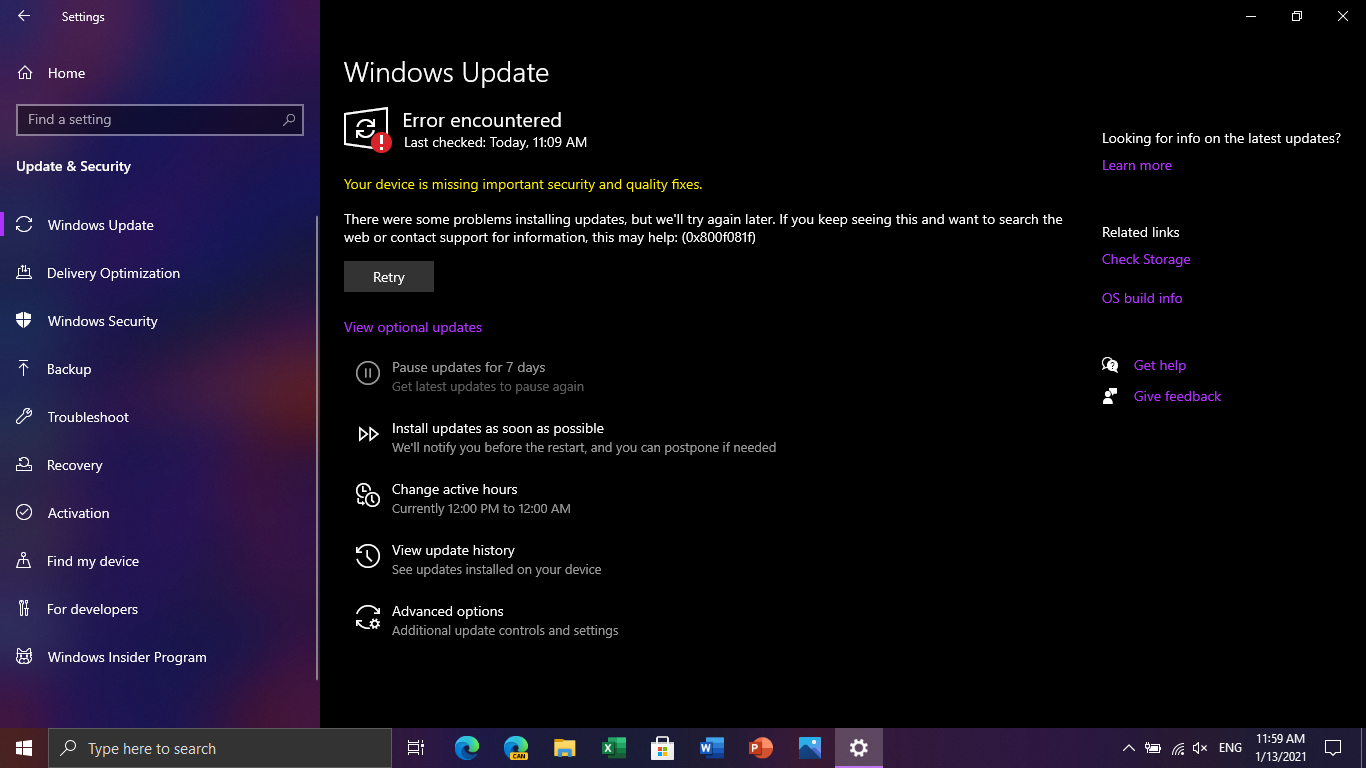
Task: Open the OS build info link
Action: pyautogui.click(x=1142, y=298)
